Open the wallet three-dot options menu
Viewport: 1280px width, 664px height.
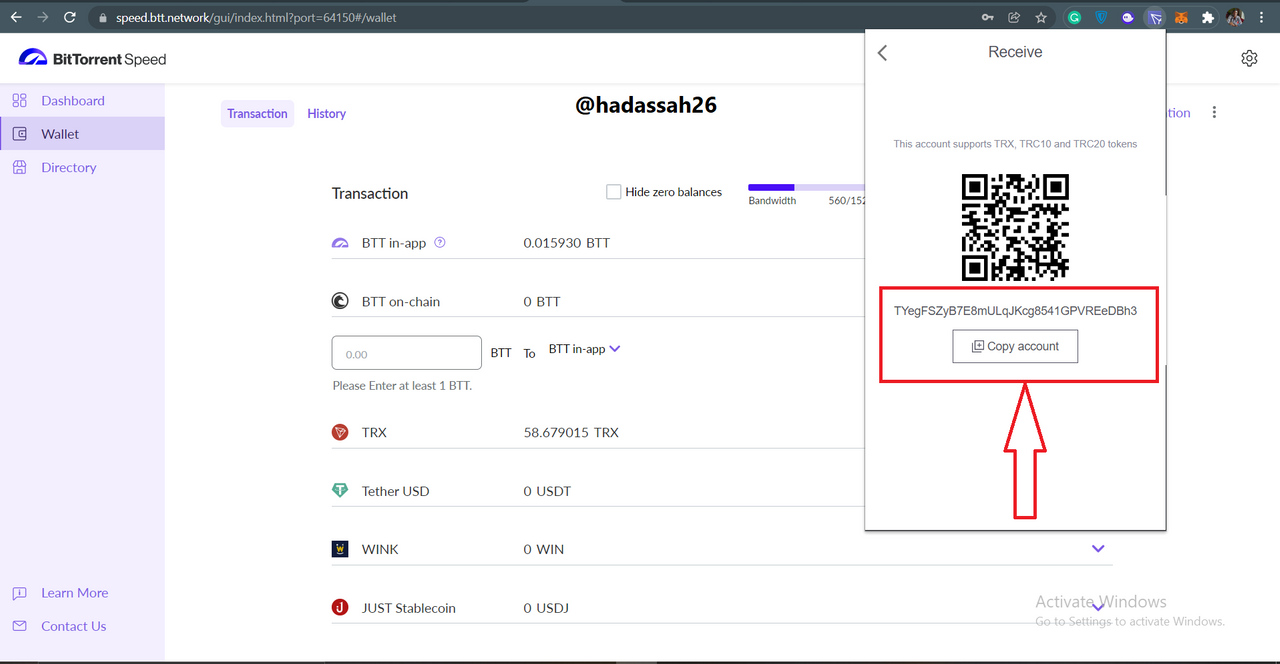1214,113
